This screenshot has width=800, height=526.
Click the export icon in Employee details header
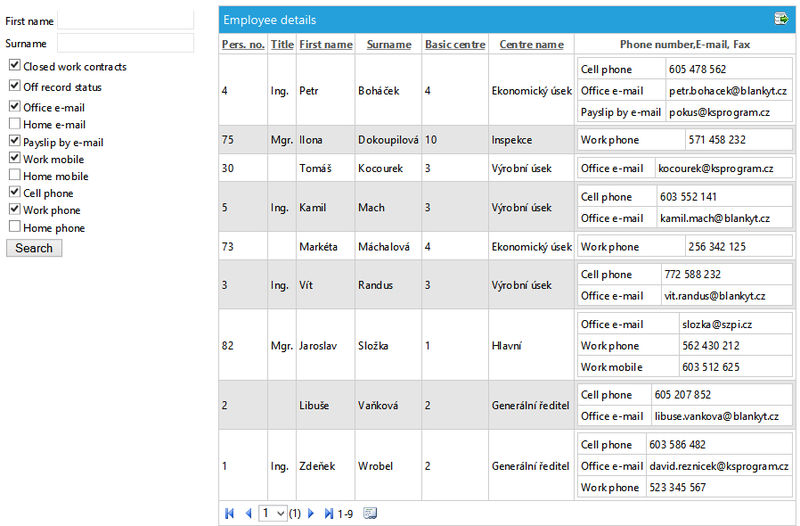tap(781, 19)
